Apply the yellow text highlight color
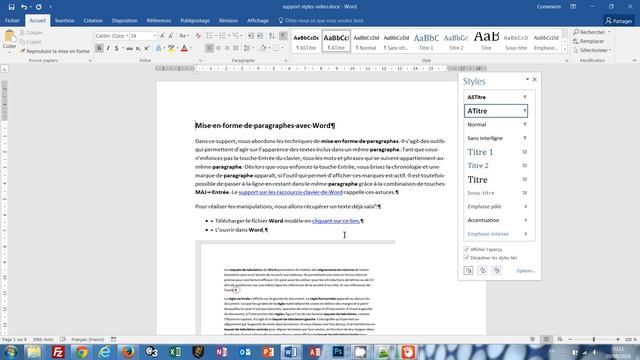This screenshot has width=640, height=360. [171, 49]
